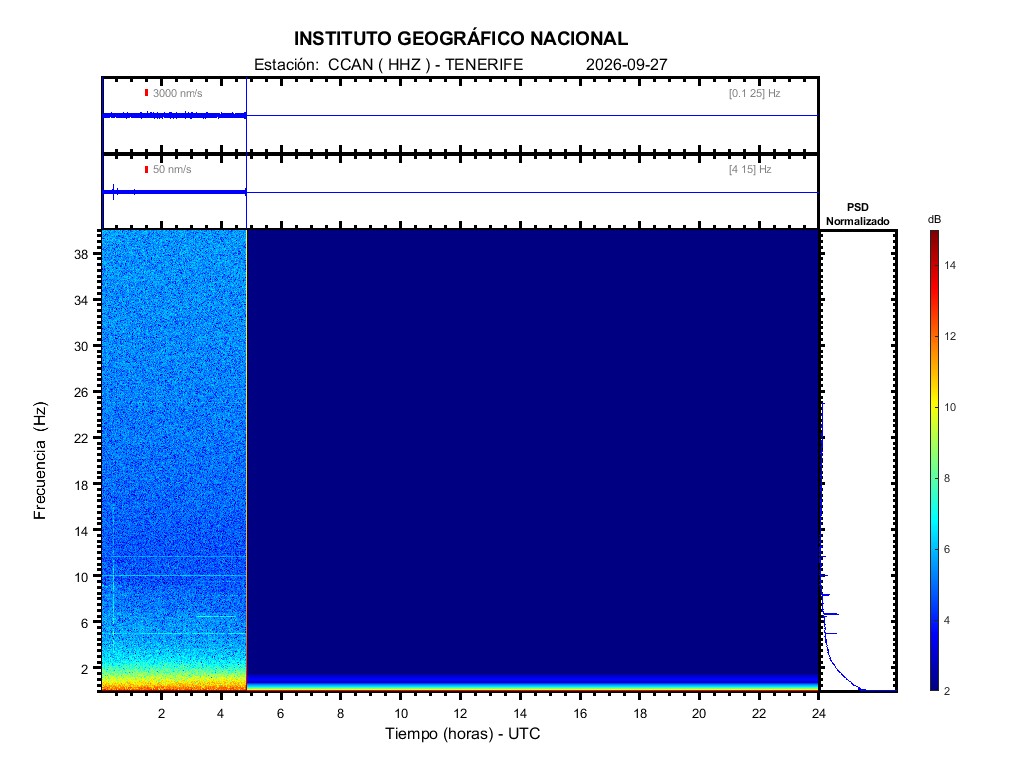Click the INSTITUTO GEOGRÁFICO NACIONAL title

(460, 39)
